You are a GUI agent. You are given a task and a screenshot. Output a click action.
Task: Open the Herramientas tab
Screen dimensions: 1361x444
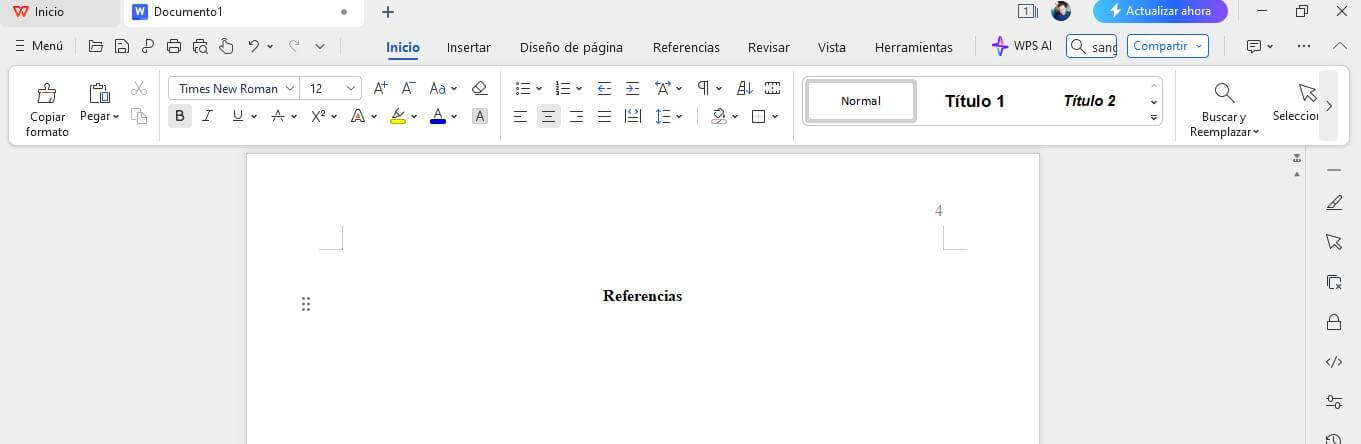coord(913,47)
